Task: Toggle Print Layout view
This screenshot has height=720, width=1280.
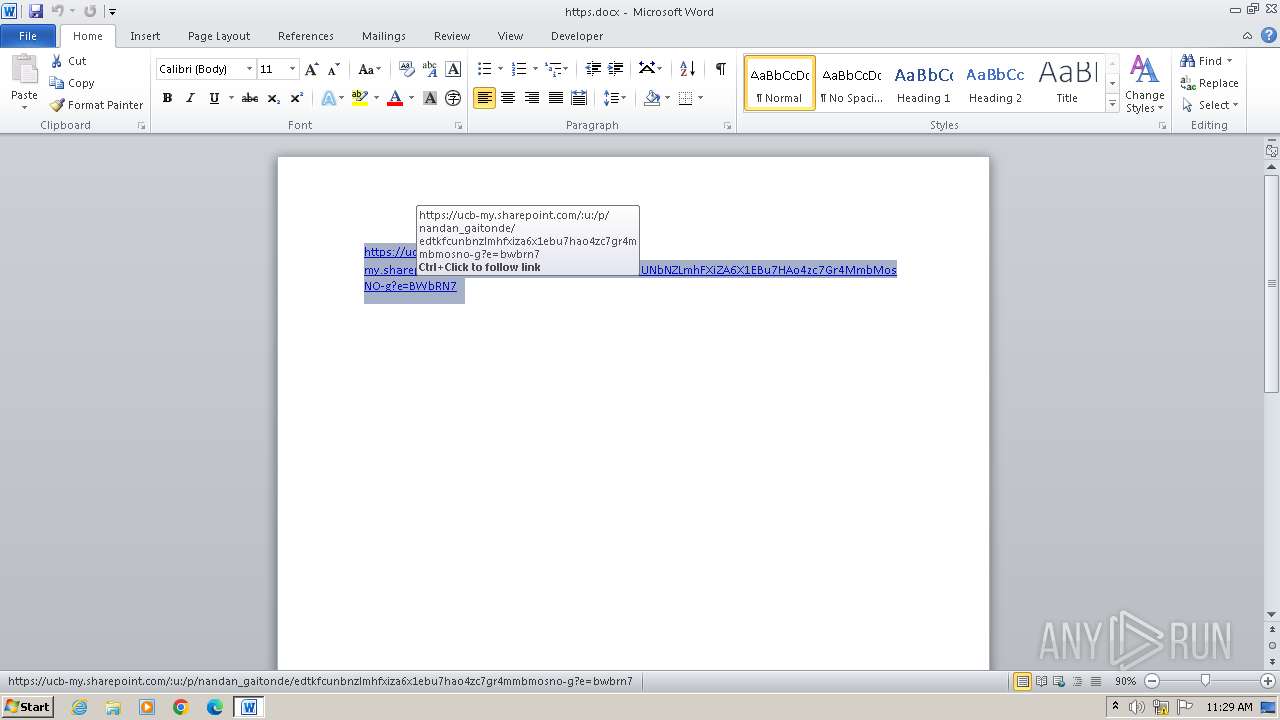Action: pyautogui.click(x=1022, y=681)
